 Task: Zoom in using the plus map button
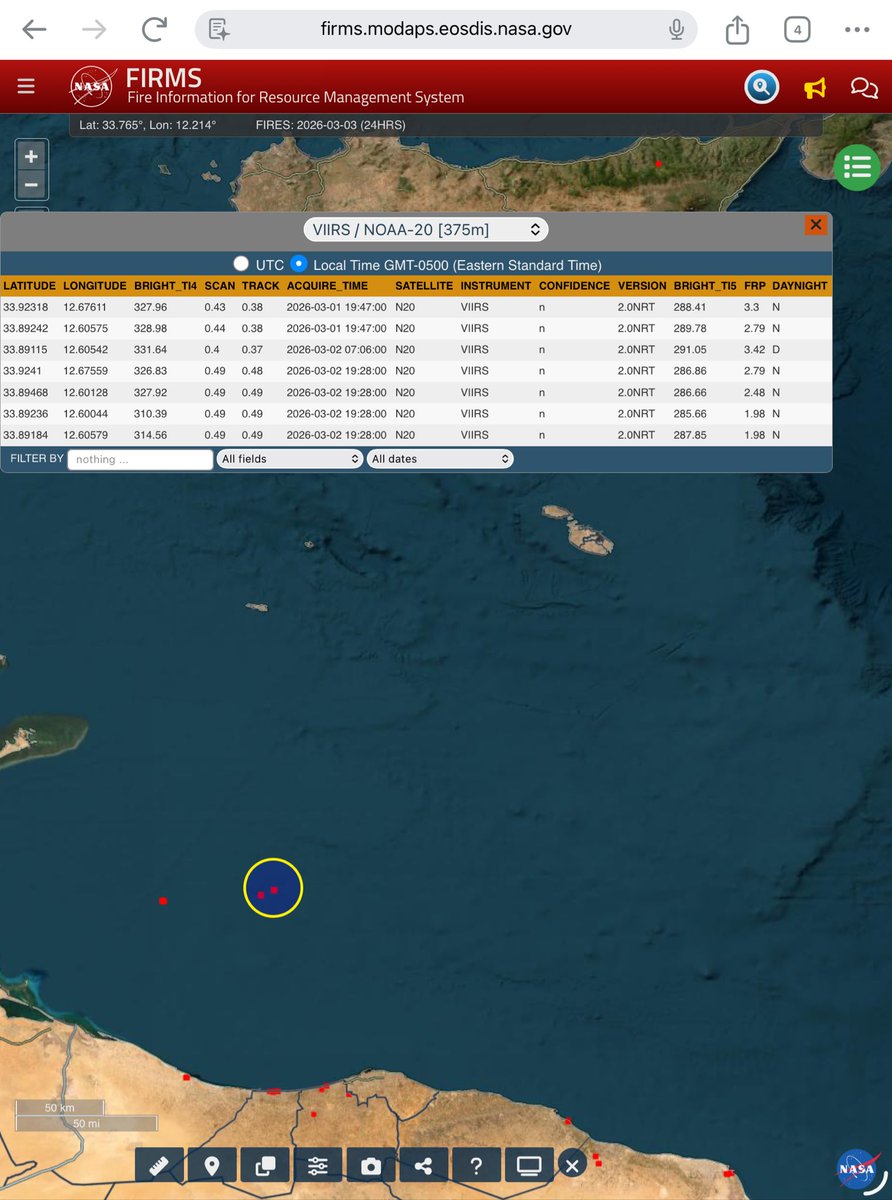pyautogui.click(x=31, y=156)
